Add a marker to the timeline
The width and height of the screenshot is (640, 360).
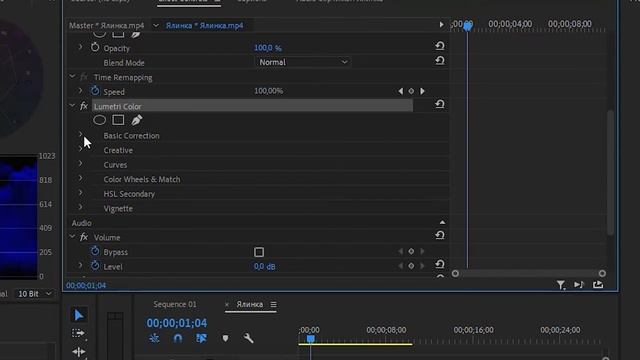[225, 338]
